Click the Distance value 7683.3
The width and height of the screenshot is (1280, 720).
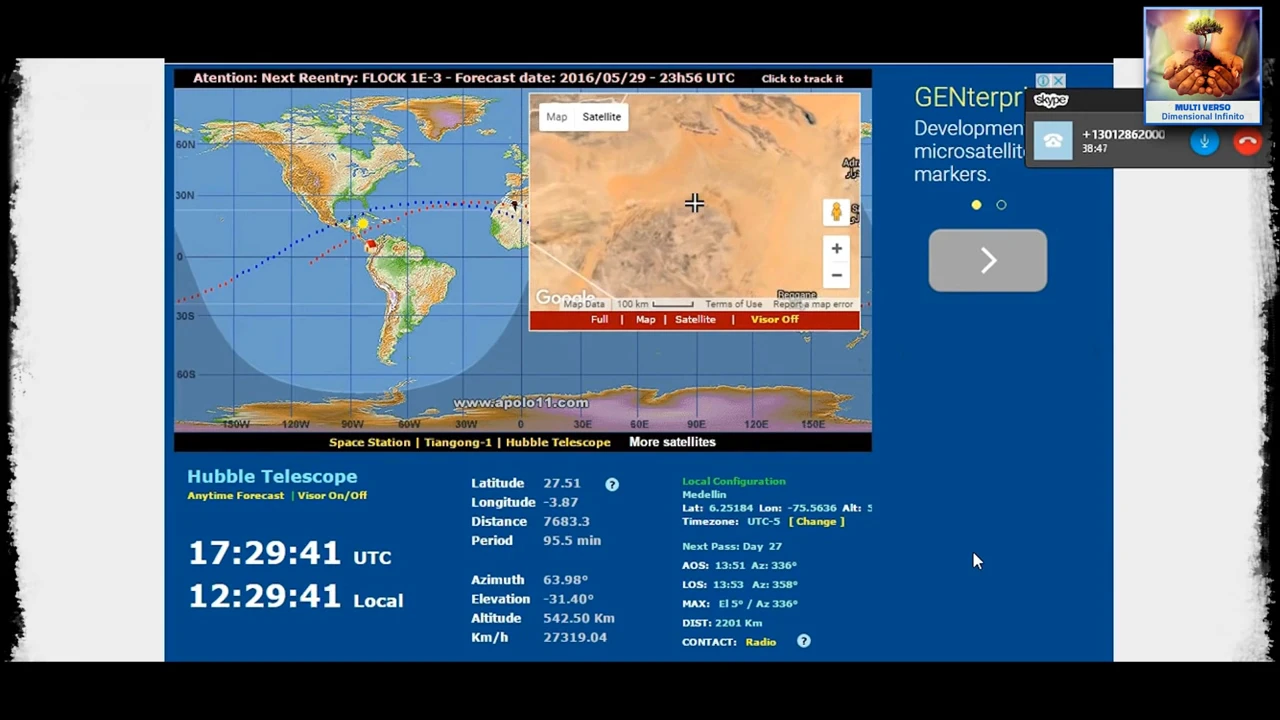point(566,521)
